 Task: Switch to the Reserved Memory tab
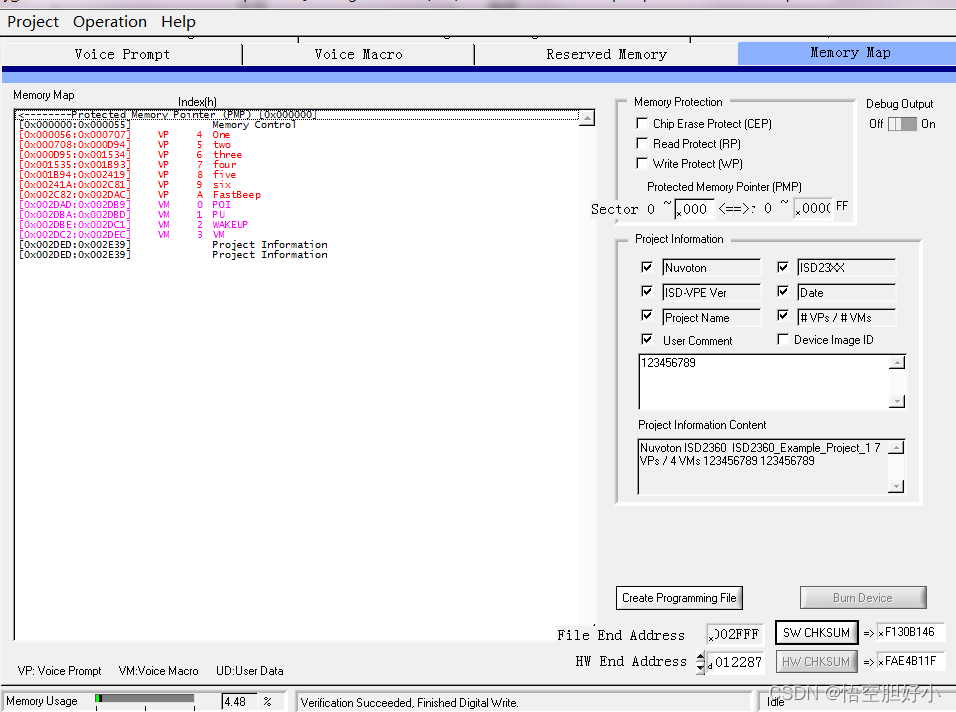tap(606, 54)
